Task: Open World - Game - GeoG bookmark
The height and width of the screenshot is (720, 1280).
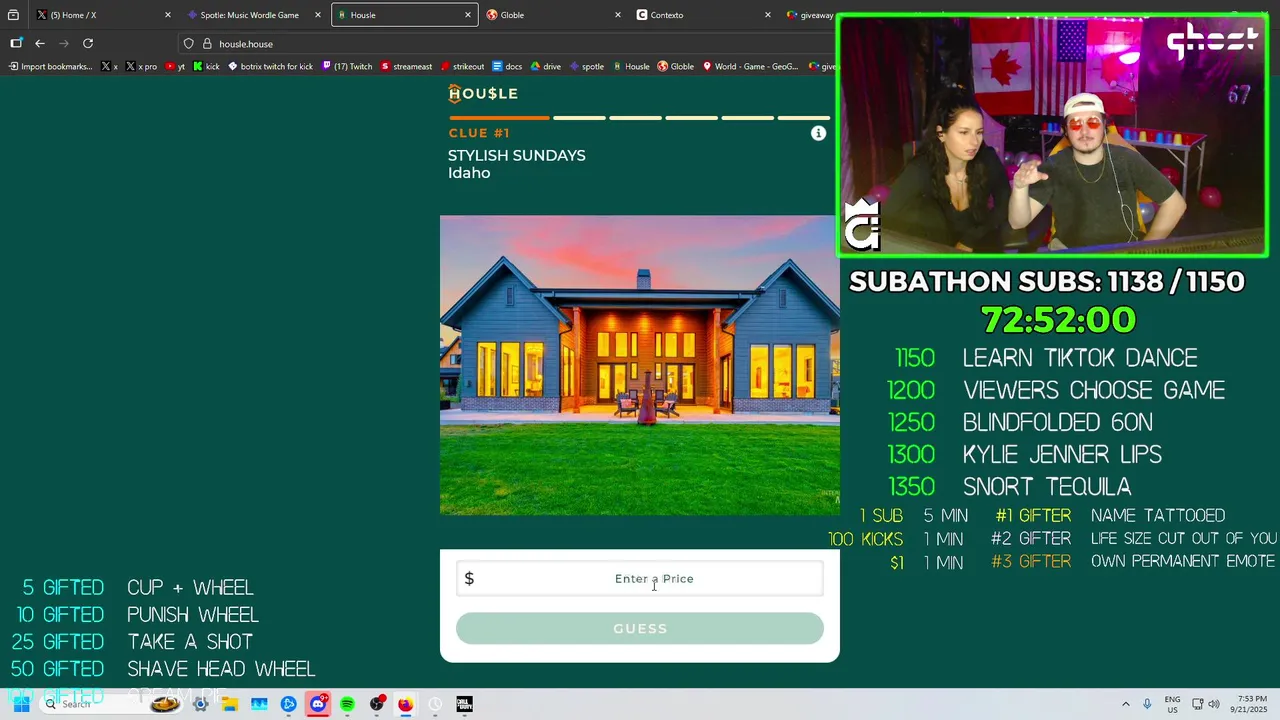Action: (750, 67)
